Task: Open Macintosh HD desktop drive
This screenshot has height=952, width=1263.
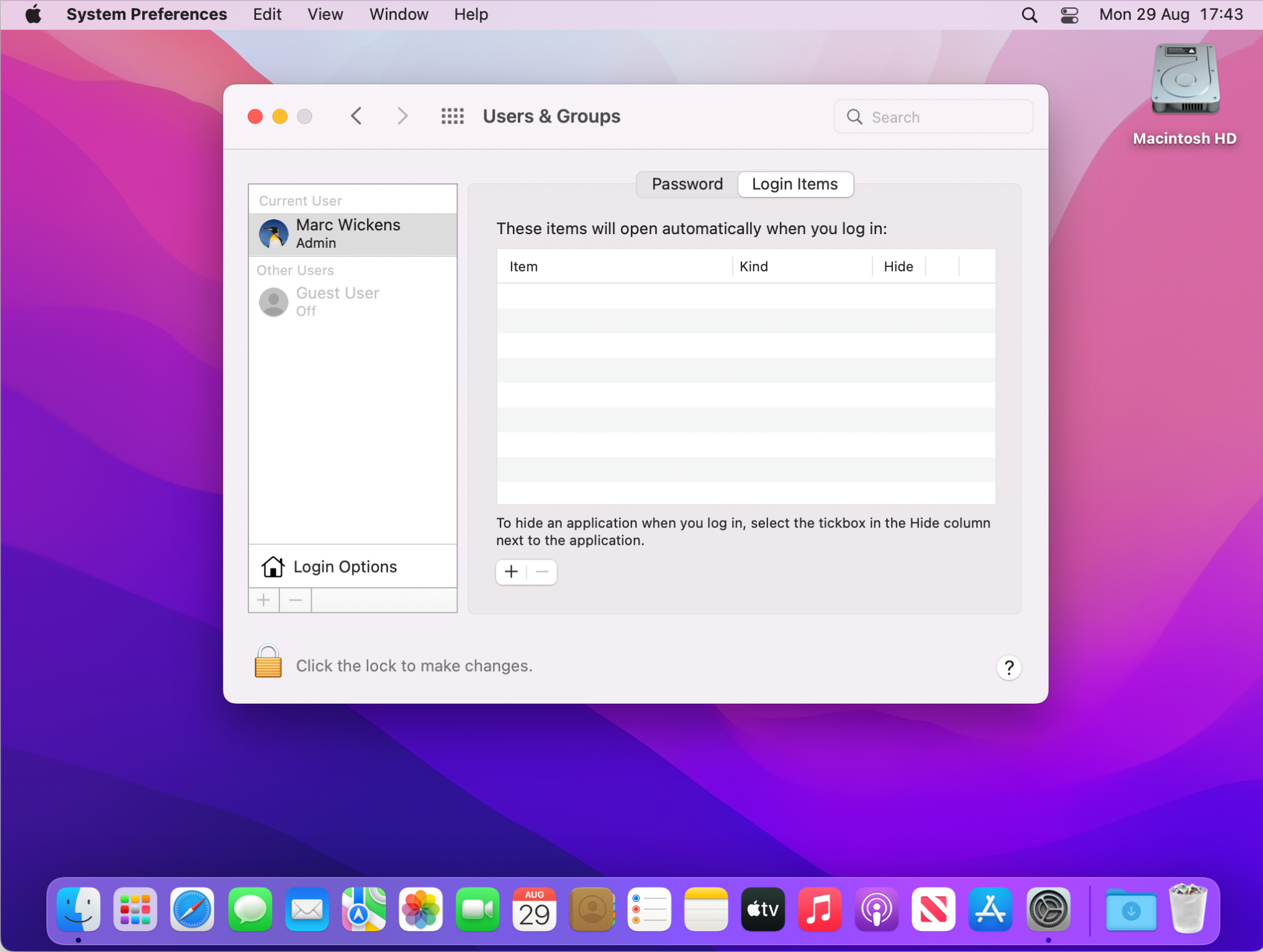Action: pos(1185,94)
